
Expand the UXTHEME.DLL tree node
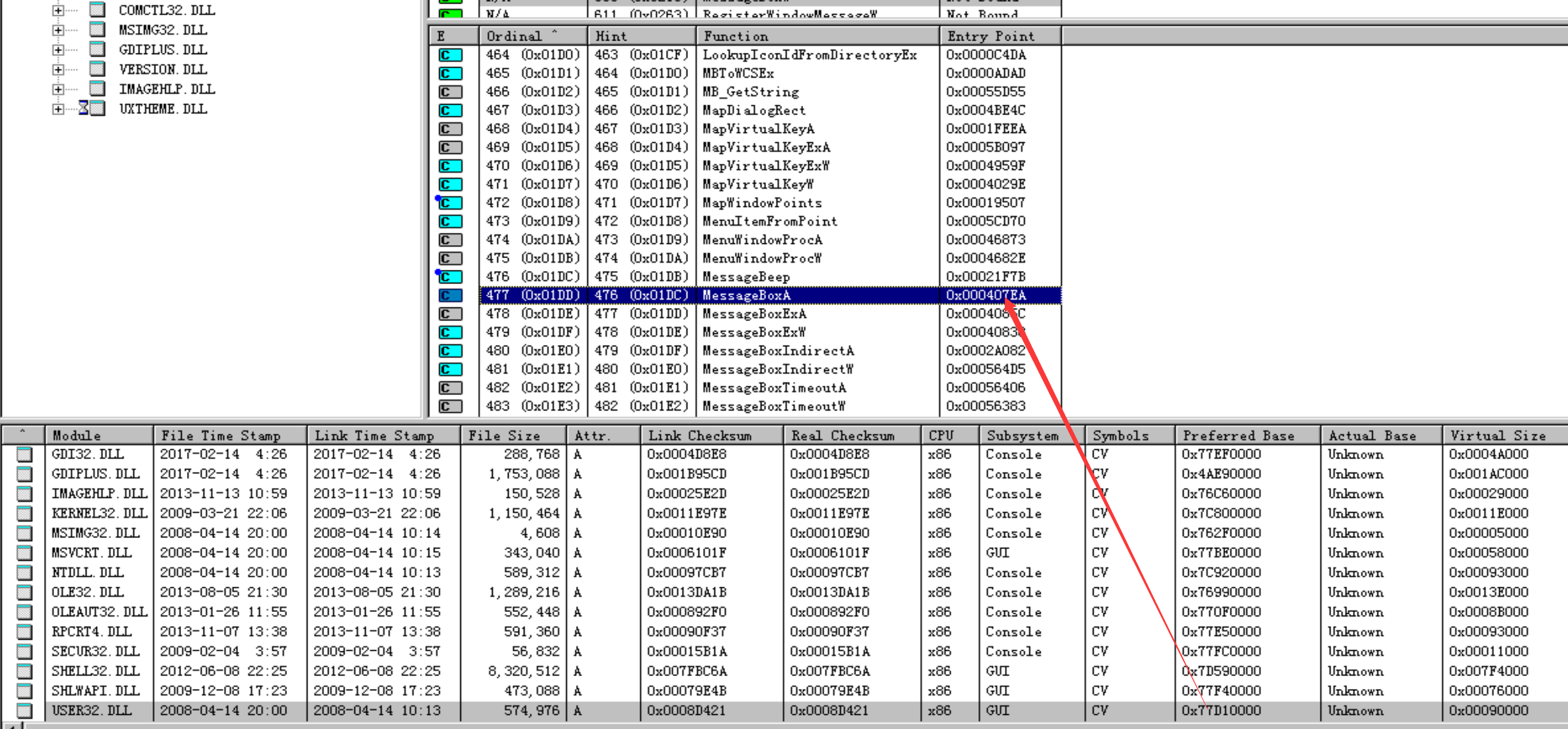(58, 109)
